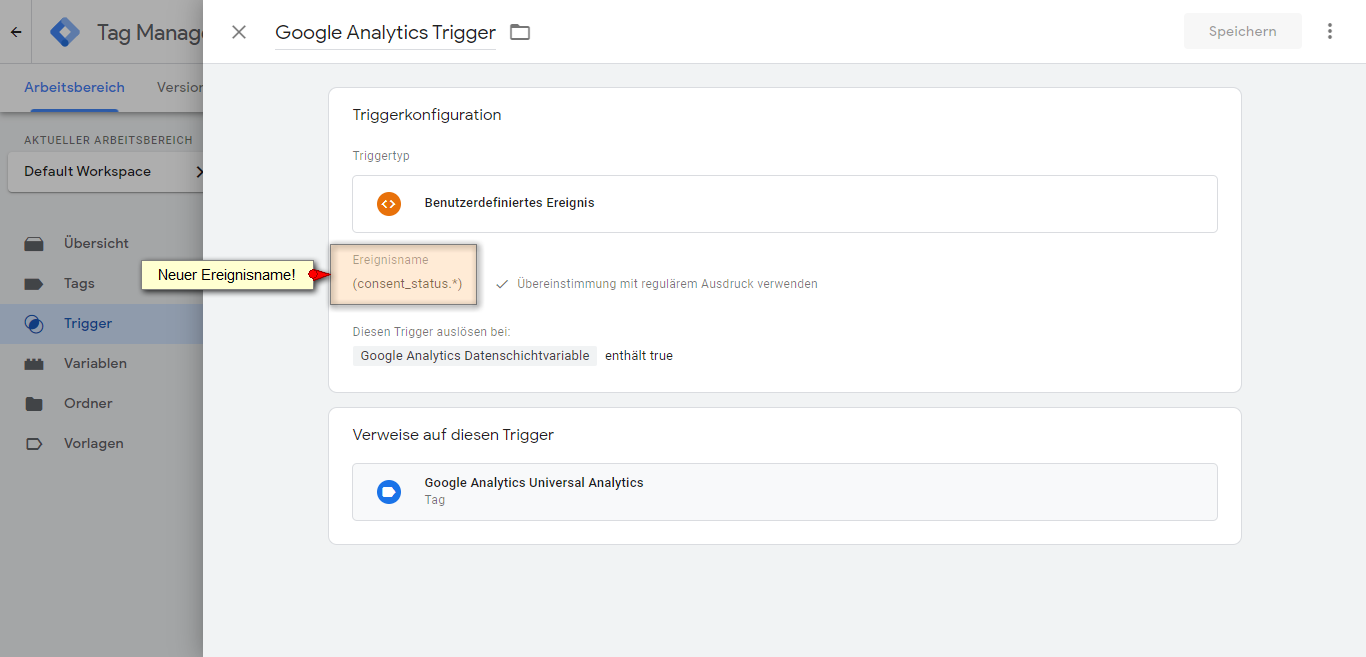Click the back arrow in the header
The width and height of the screenshot is (1366, 657).
point(16,32)
